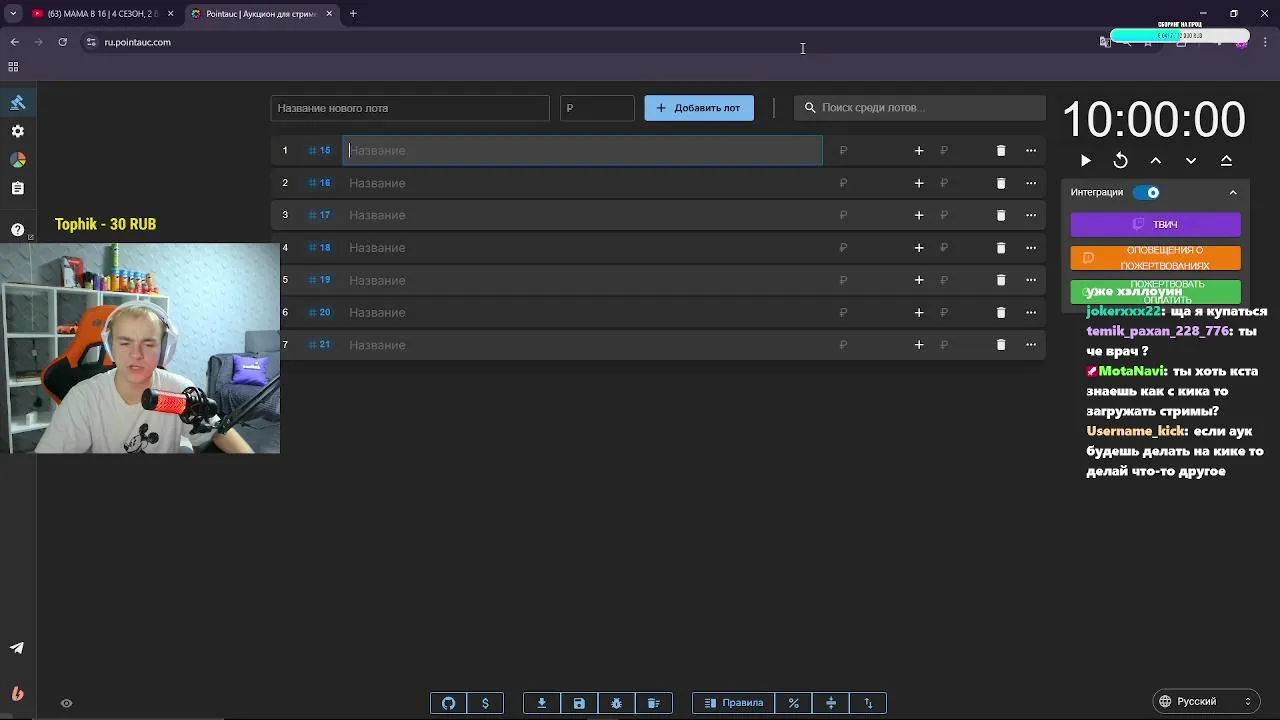This screenshot has width=1280, height=720.
Task: Open the browser three-dot menu
Action: click(1265, 42)
